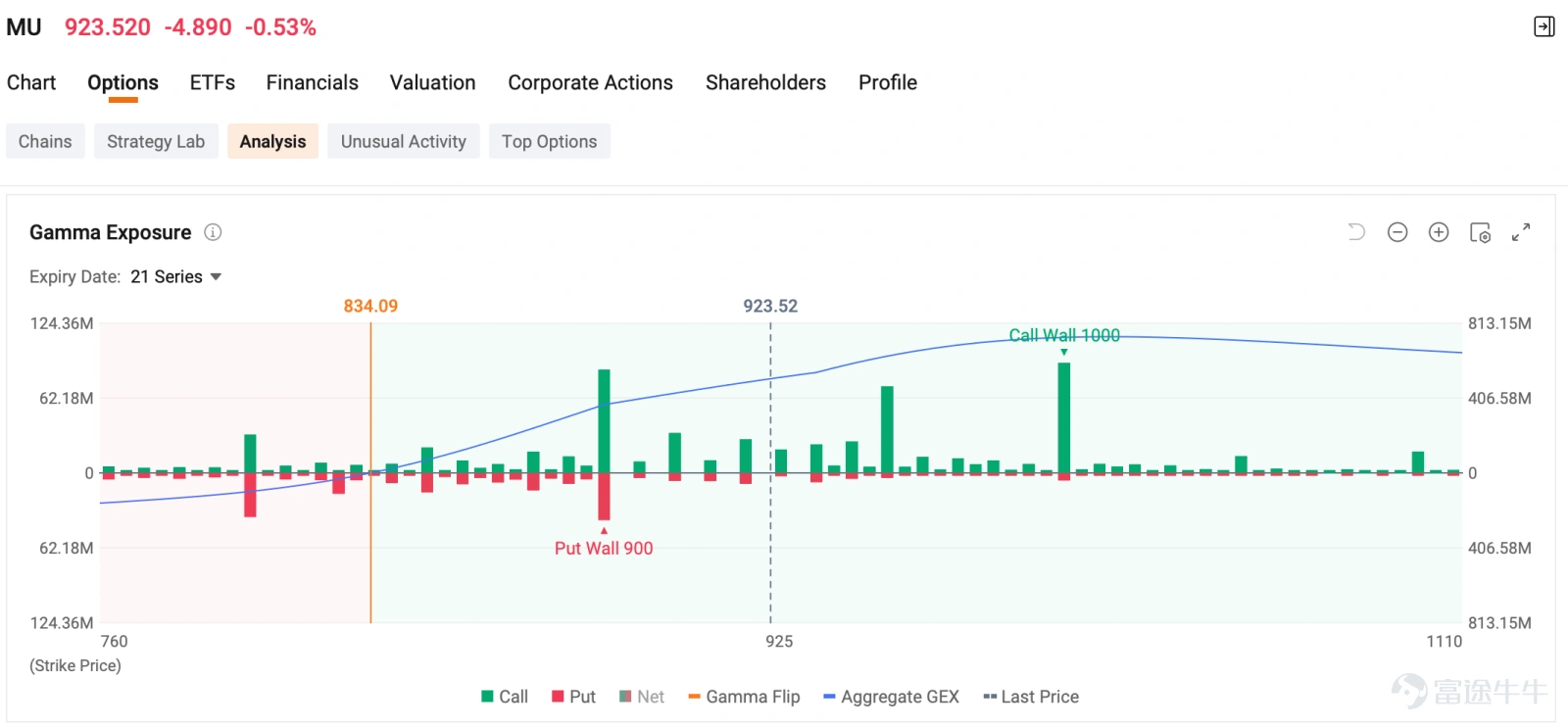Click the Gamma Exposure title
Image resolution: width=1568 pixels, height=727 pixels.
[x=111, y=232]
